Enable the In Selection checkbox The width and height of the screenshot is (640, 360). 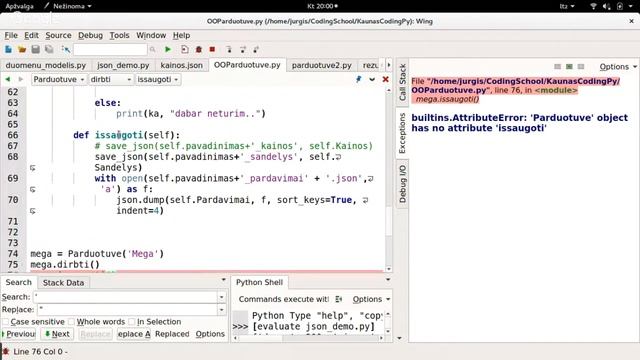(132, 322)
